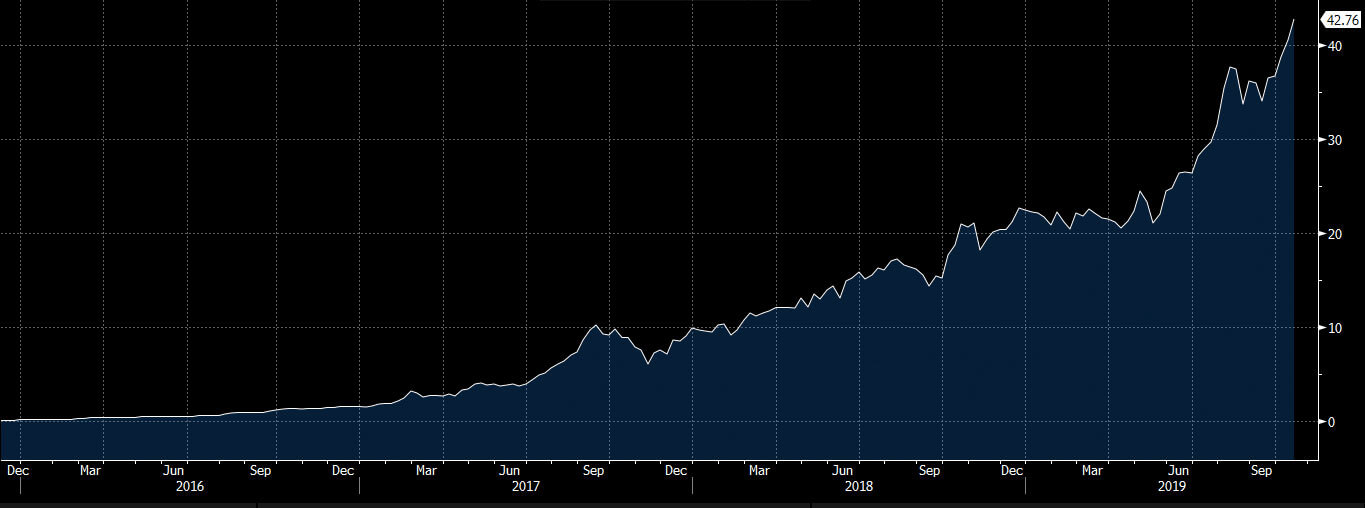Select the Sep label in the 2016 section
This screenshot has width=1365, height=508.
(x=260, y=470)
